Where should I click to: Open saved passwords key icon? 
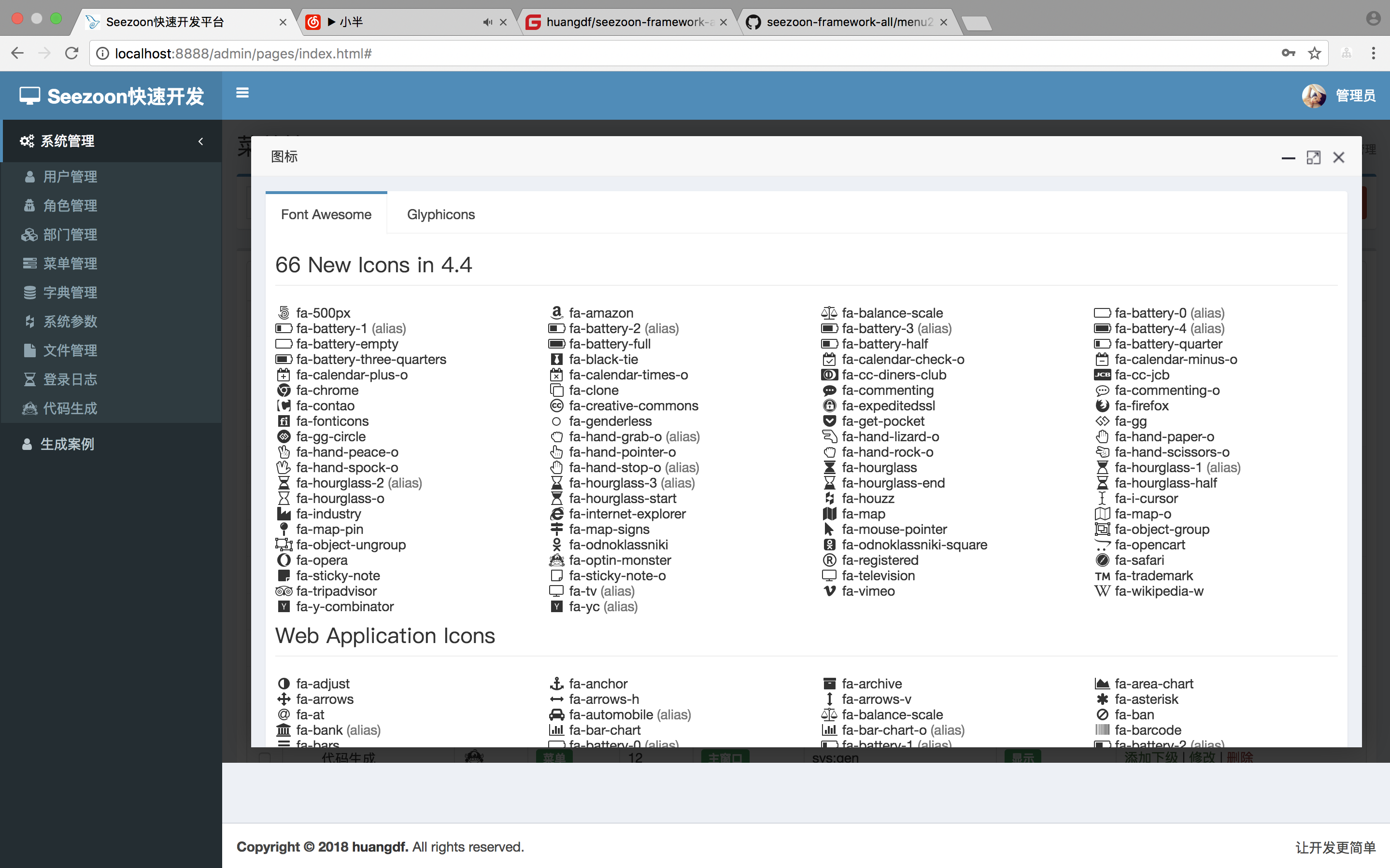[1288, 54]
